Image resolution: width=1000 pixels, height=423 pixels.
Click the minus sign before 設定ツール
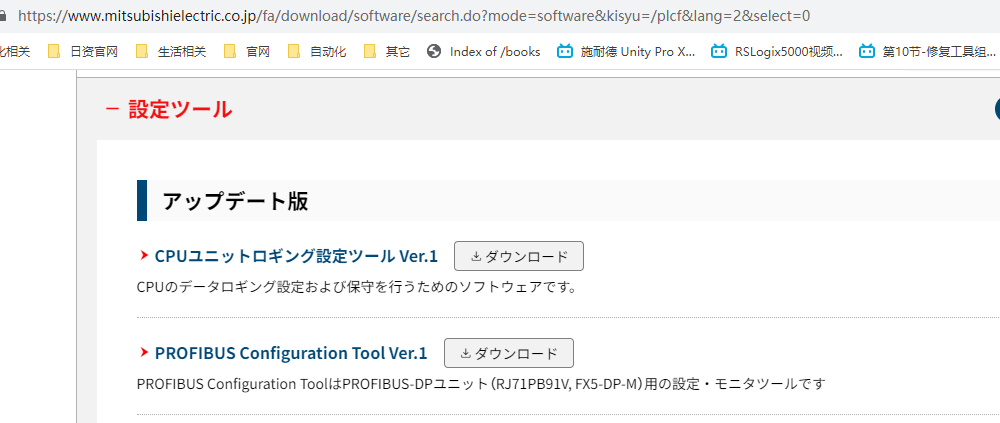click(112, 110)
